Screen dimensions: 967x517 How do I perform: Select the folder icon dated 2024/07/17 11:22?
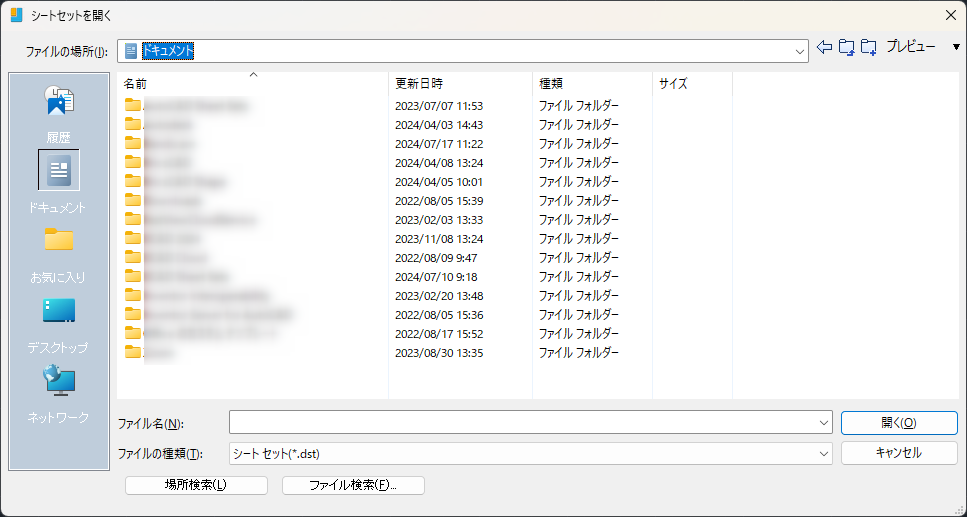[x=133, y=143]
